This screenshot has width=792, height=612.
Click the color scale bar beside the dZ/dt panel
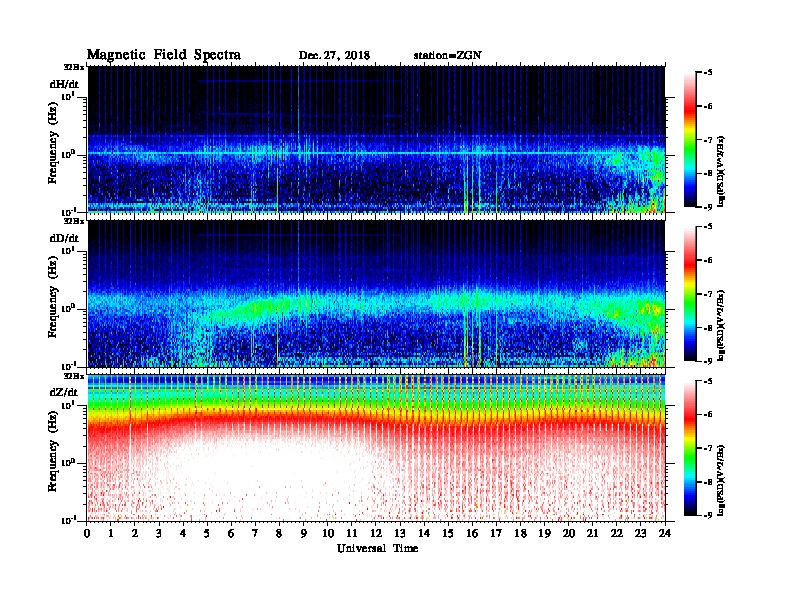pyautogui.click(x=690, y=448)
